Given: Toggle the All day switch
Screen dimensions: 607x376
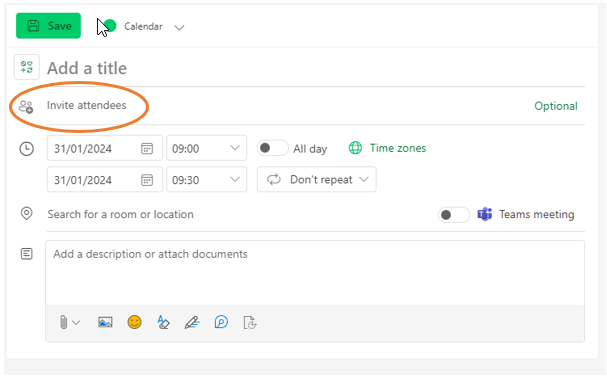Looking at the screenshot, I should click(273, 148).
